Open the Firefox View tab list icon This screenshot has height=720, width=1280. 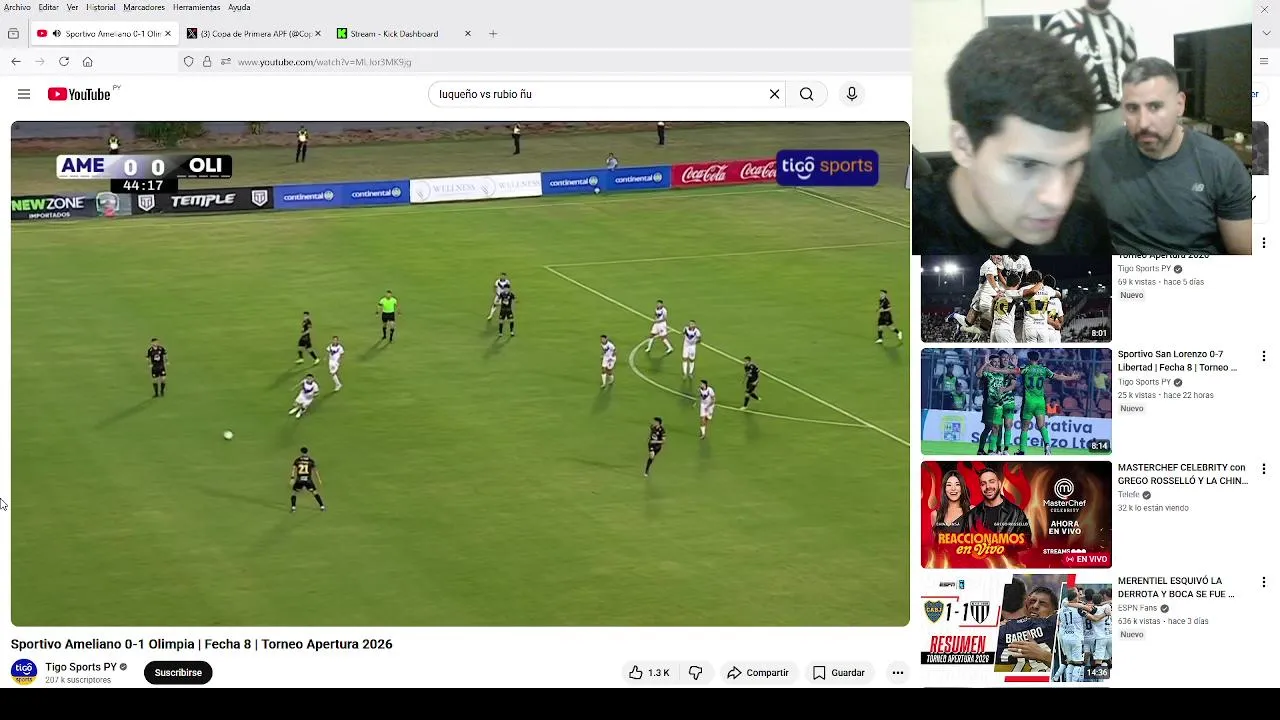point(13,34)
